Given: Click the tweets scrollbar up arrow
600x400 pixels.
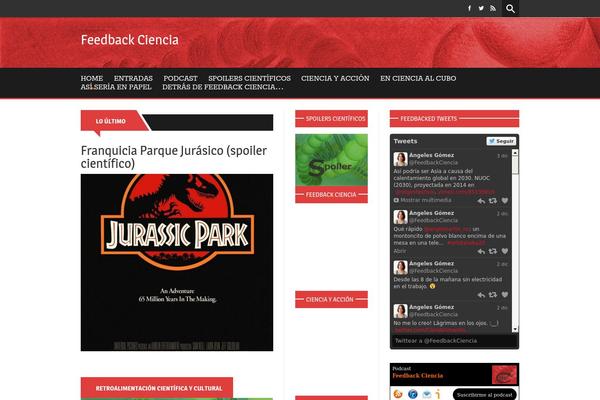Looking at the screenshot, I should click(515, 153).
